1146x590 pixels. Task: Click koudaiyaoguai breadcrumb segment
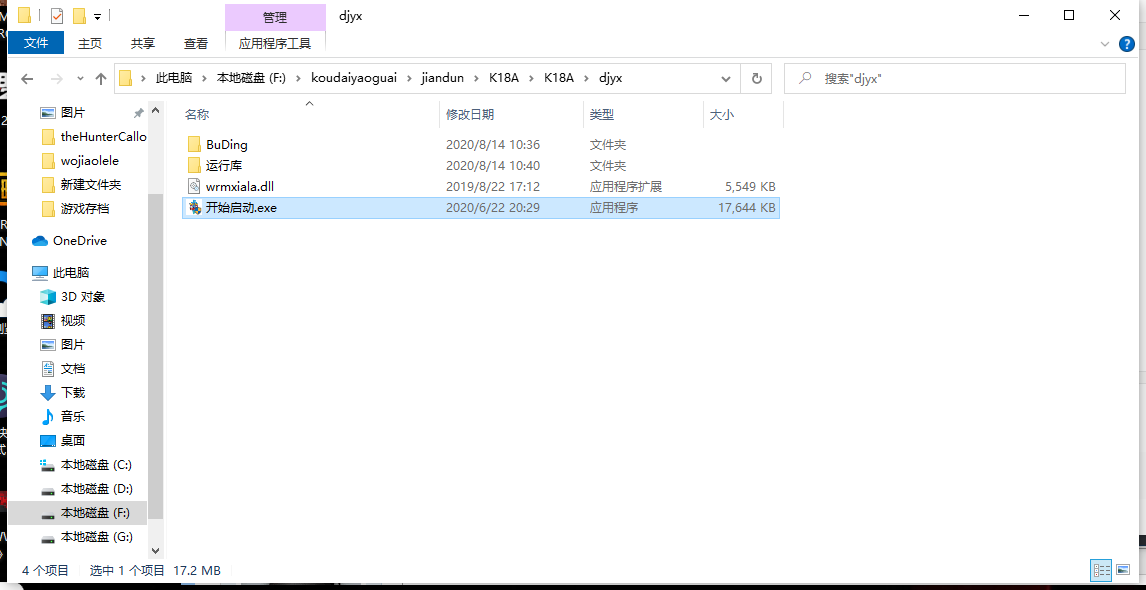point(354,78)
